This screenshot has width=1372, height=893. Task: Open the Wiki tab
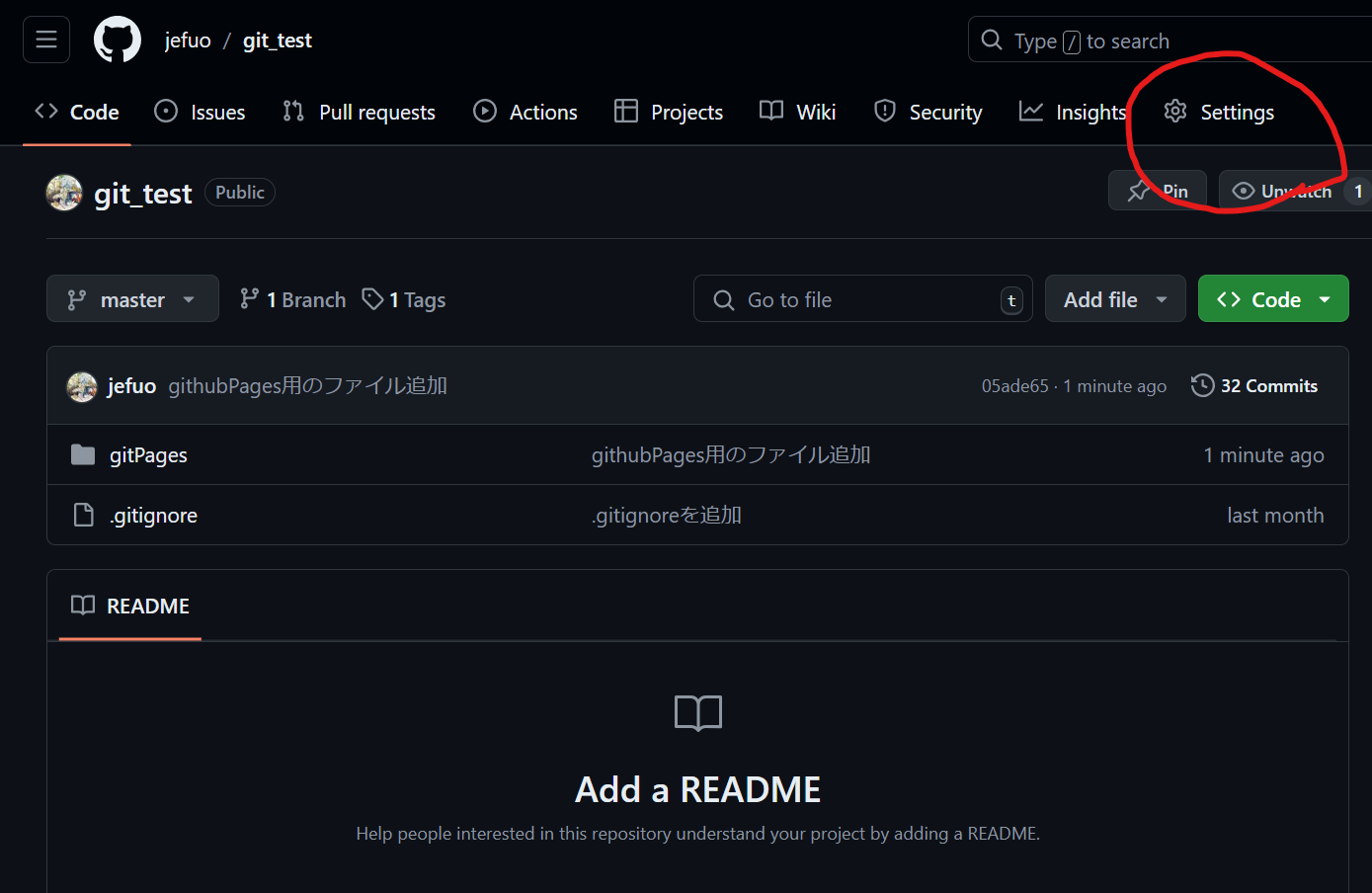(798, 113)
